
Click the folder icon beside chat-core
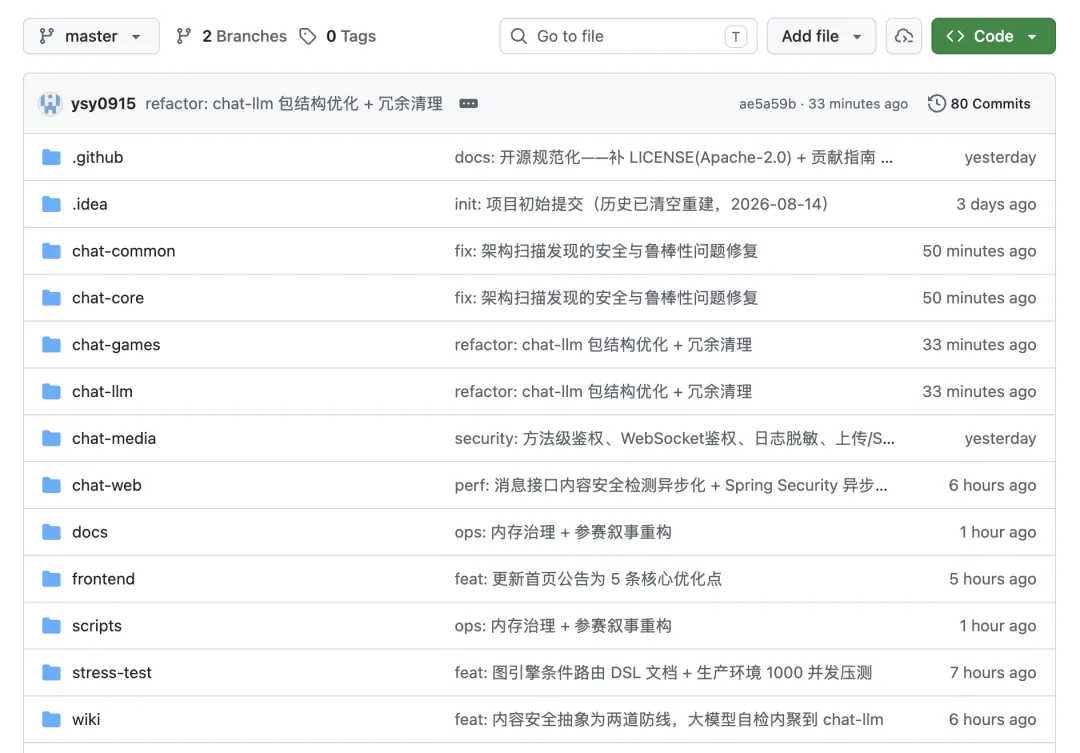[x=51, y=298]
